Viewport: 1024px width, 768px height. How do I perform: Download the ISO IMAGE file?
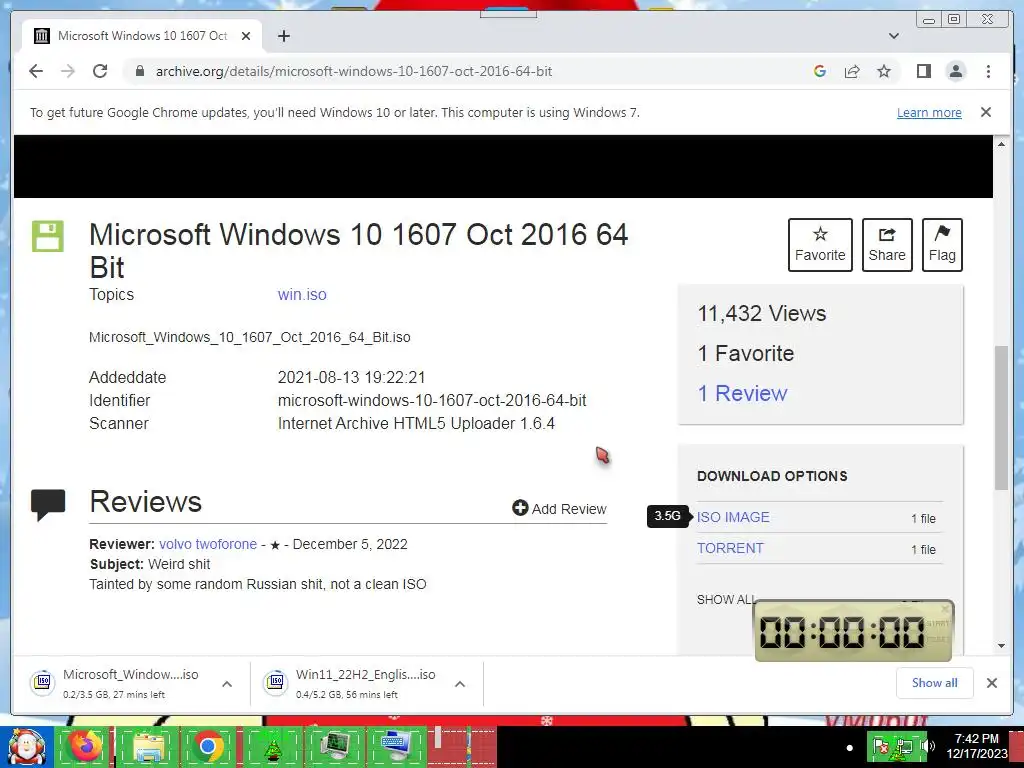click(x=733, y=517)
